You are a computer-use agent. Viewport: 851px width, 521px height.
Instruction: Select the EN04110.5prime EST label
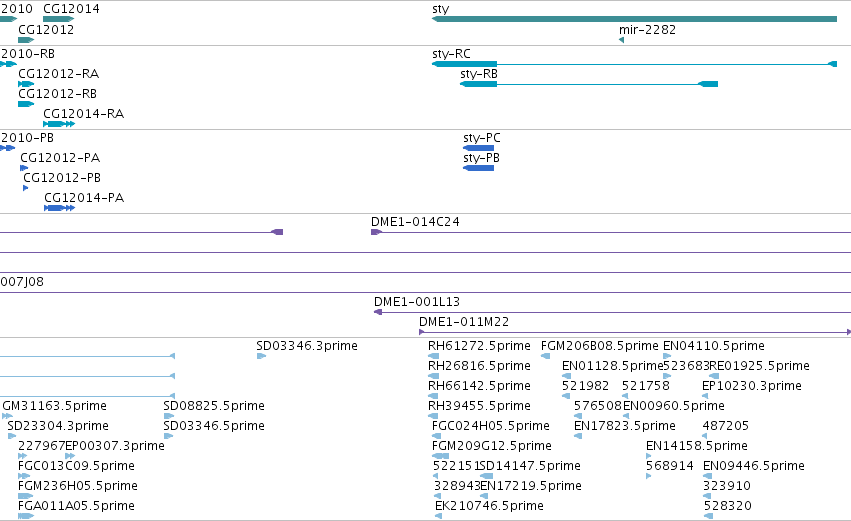click(714, 346)
